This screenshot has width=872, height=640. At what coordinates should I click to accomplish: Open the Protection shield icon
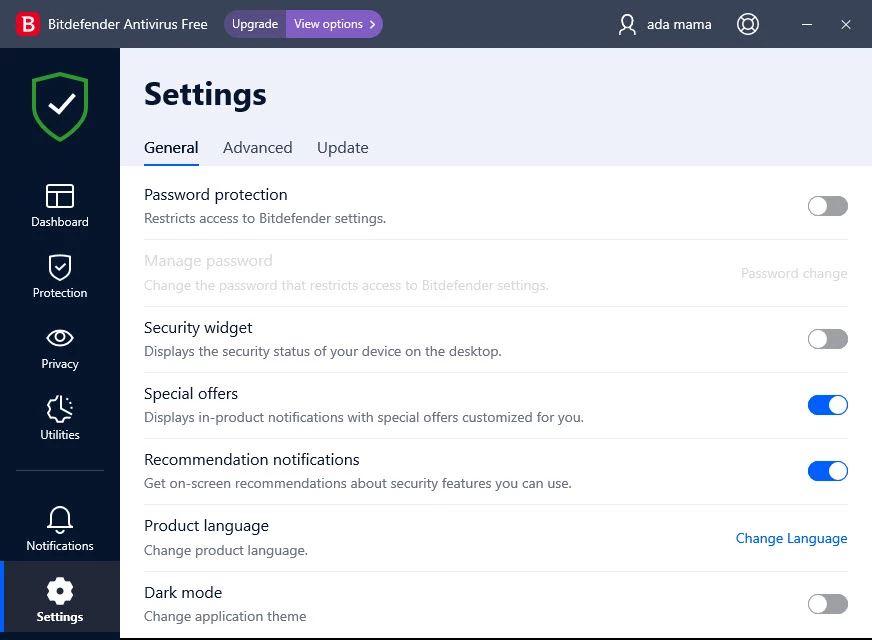60,267
